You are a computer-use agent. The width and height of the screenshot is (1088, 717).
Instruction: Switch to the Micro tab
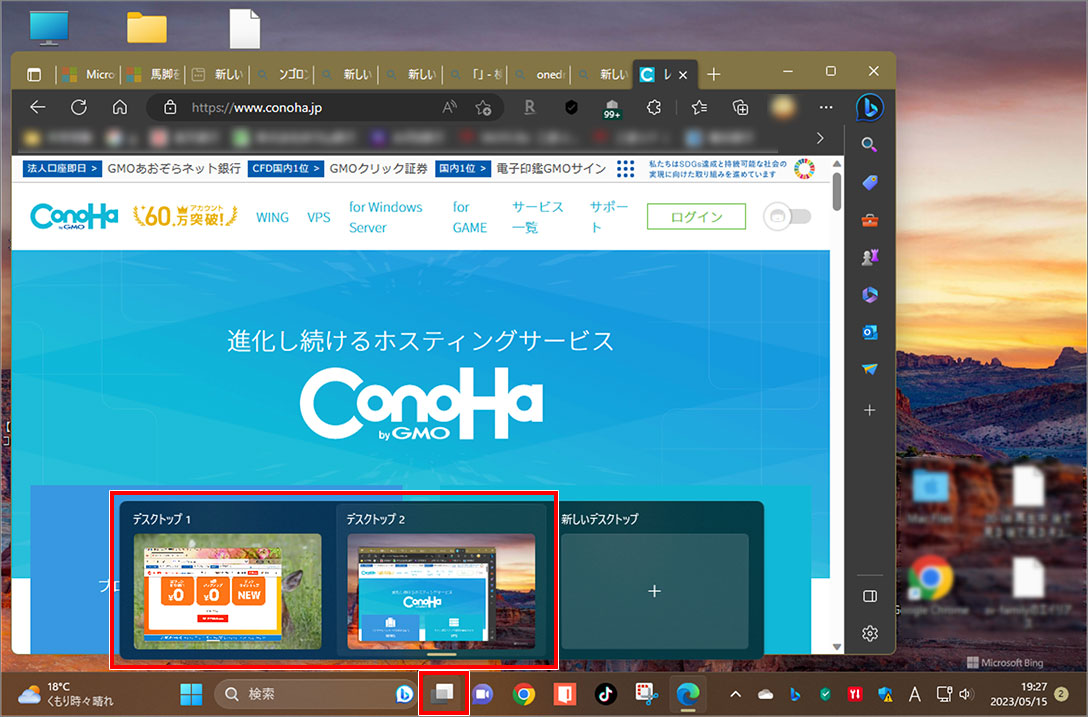point(87,74)
